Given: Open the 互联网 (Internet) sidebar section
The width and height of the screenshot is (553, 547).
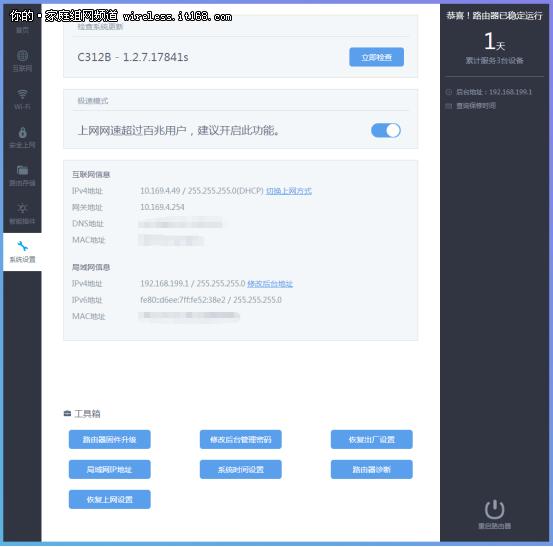Looking at the screenshot, I should coord(22,61).
